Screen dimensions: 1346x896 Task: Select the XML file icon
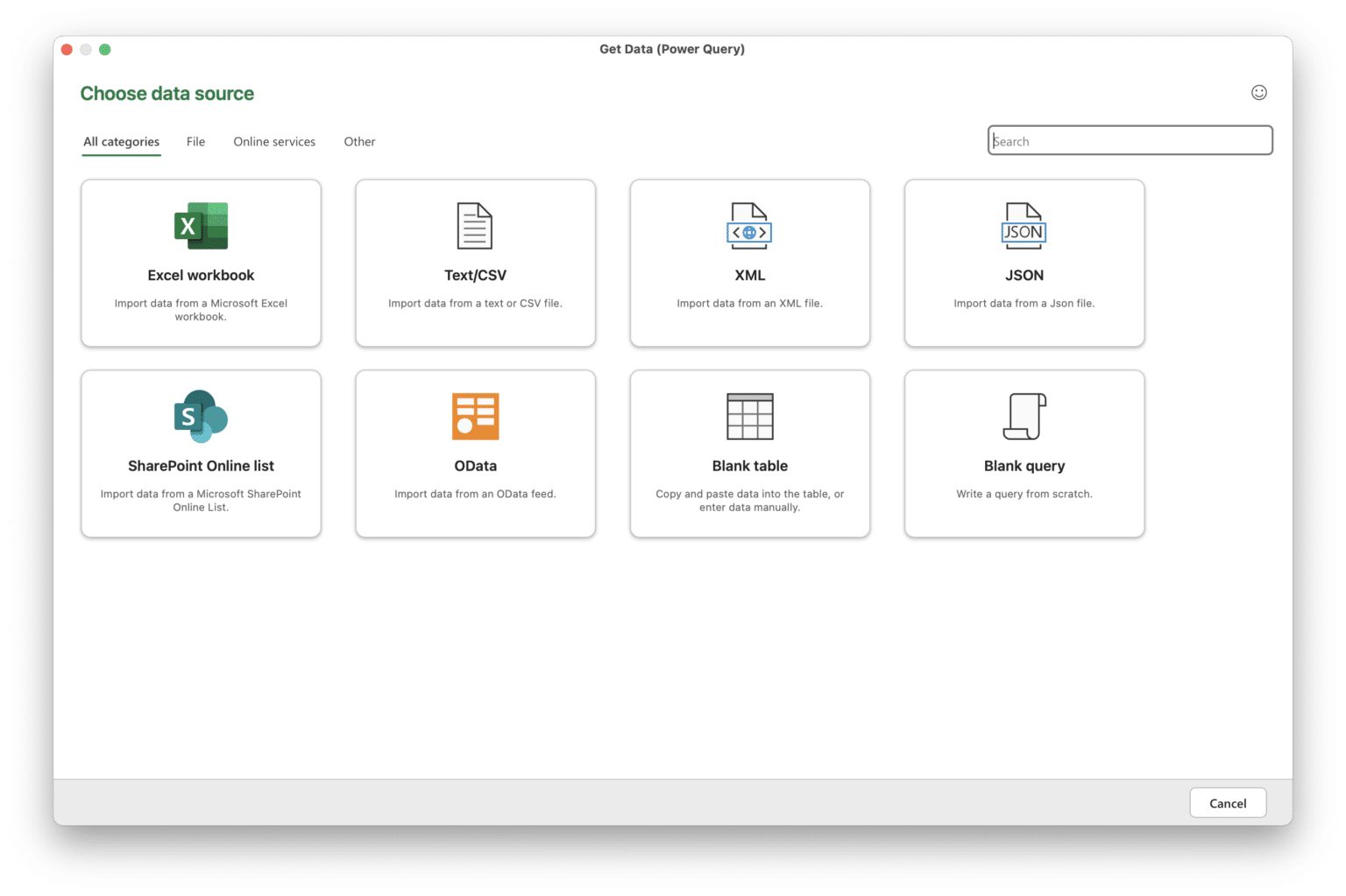click(749, 226)
